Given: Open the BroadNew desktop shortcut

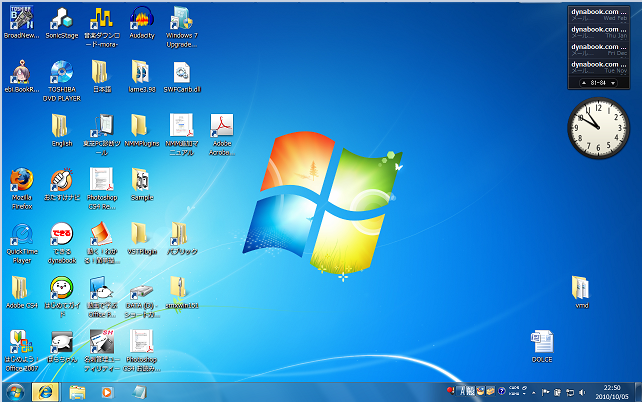Looking at the screenshot, I should point(22,23).
